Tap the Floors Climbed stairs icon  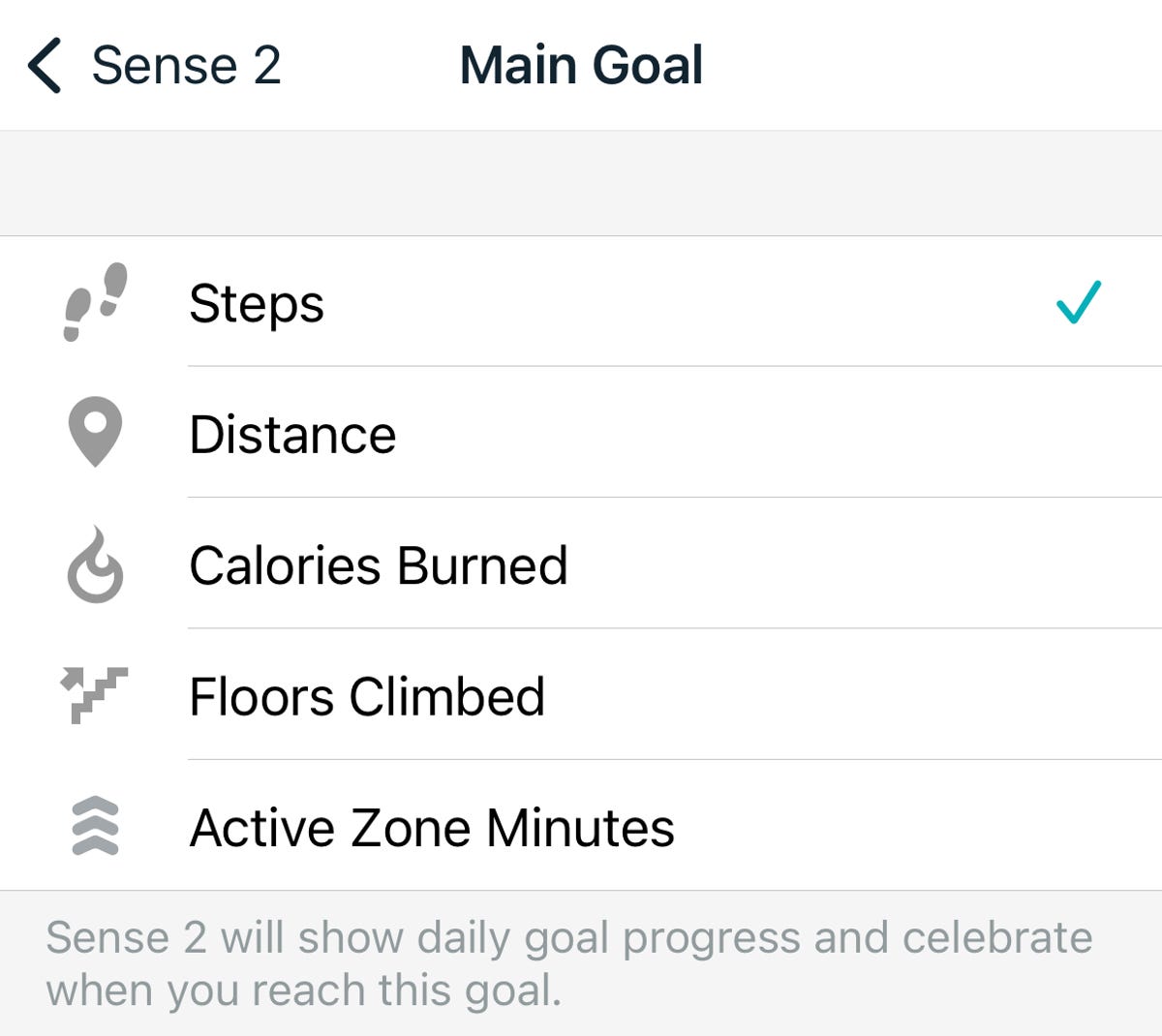[95, 695]
